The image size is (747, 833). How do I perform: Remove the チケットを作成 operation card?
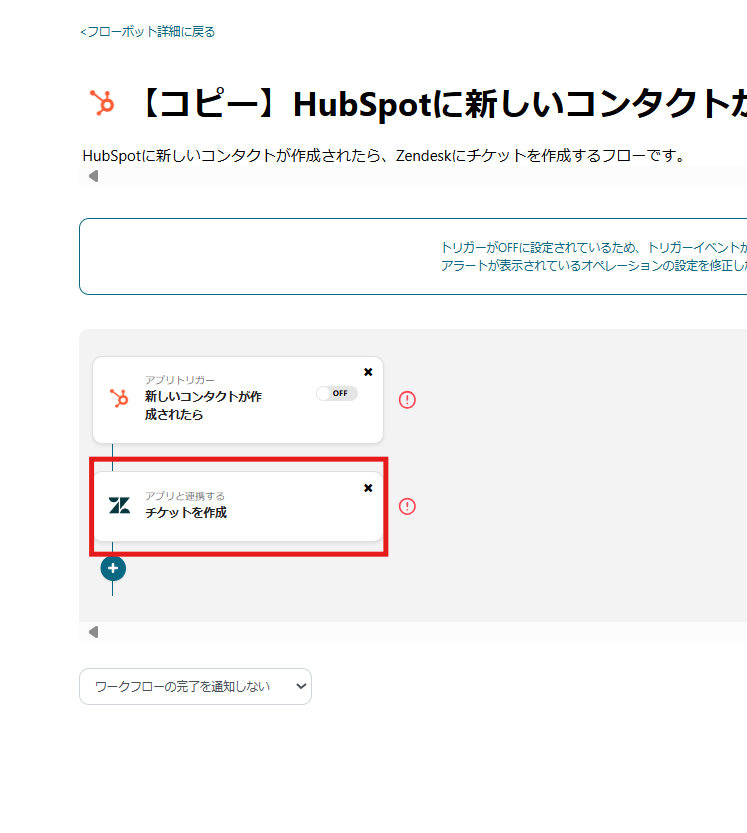click(x=368, y=488)
